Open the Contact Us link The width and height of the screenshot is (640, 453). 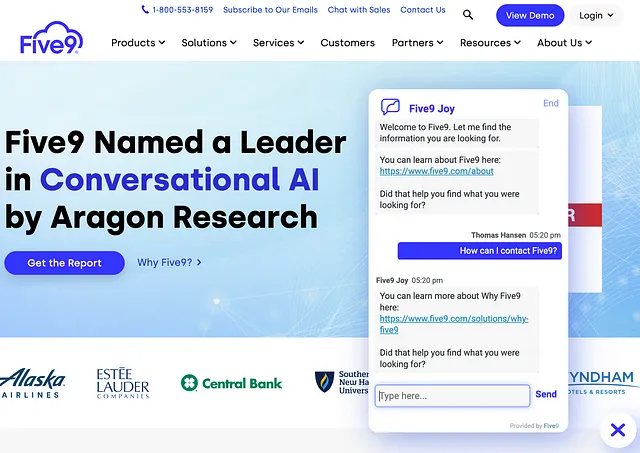pos(422,10)
